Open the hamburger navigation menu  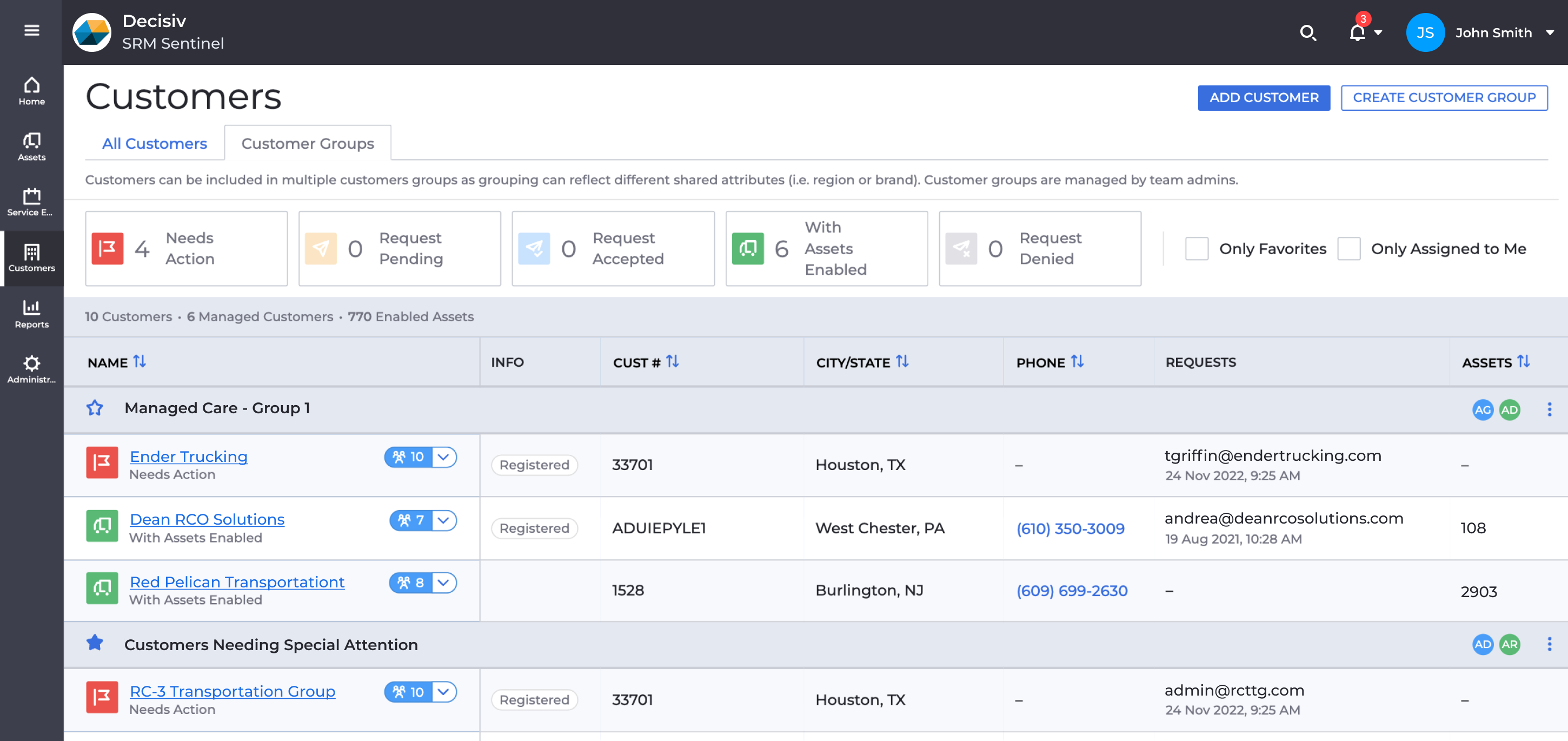point(31,30)
